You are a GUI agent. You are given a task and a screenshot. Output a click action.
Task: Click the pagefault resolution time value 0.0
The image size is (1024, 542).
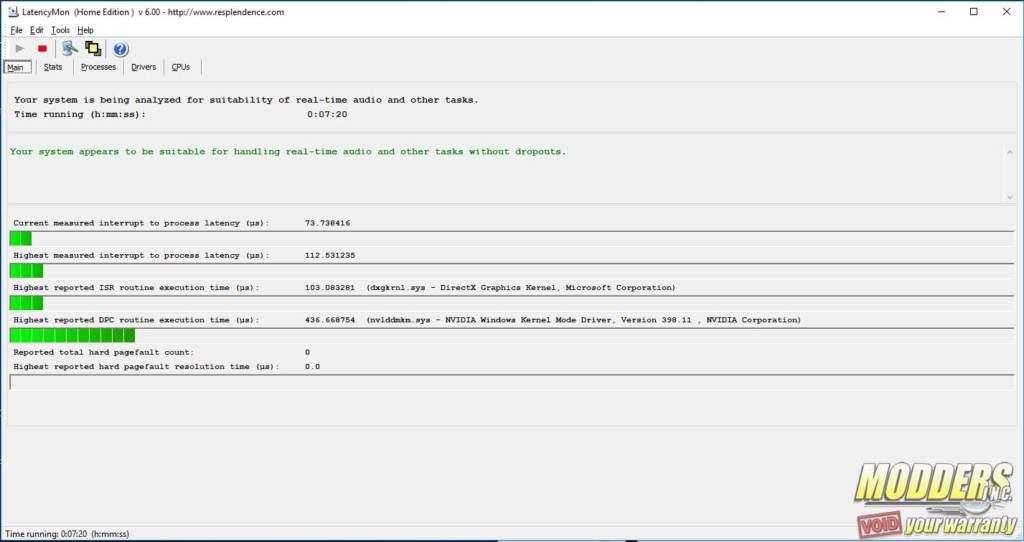(x=312, y=367)
